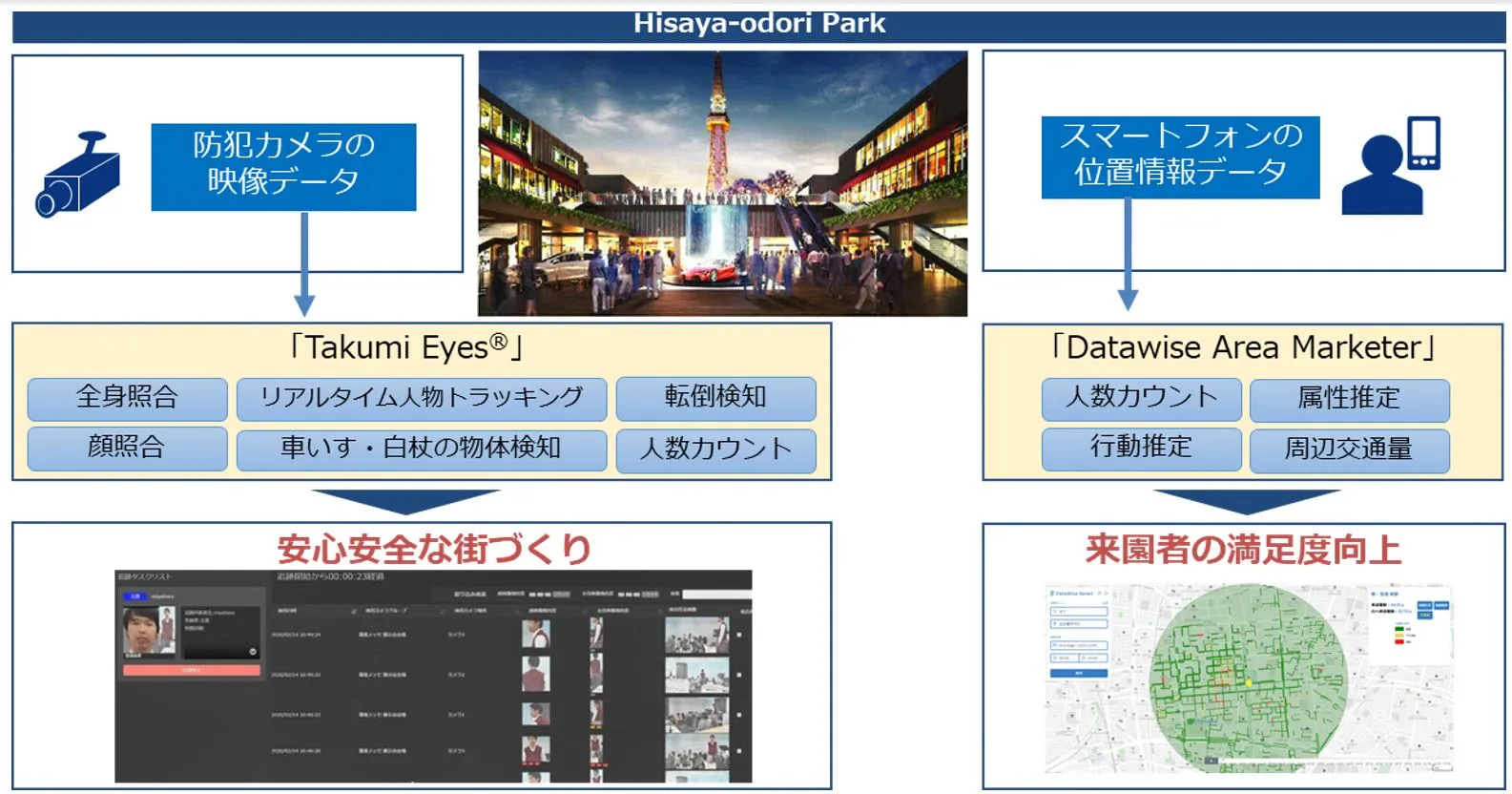Click リアルタイム人物トラッキング feature
Viewport: 1512px width, 794px height.
(421, 398)
